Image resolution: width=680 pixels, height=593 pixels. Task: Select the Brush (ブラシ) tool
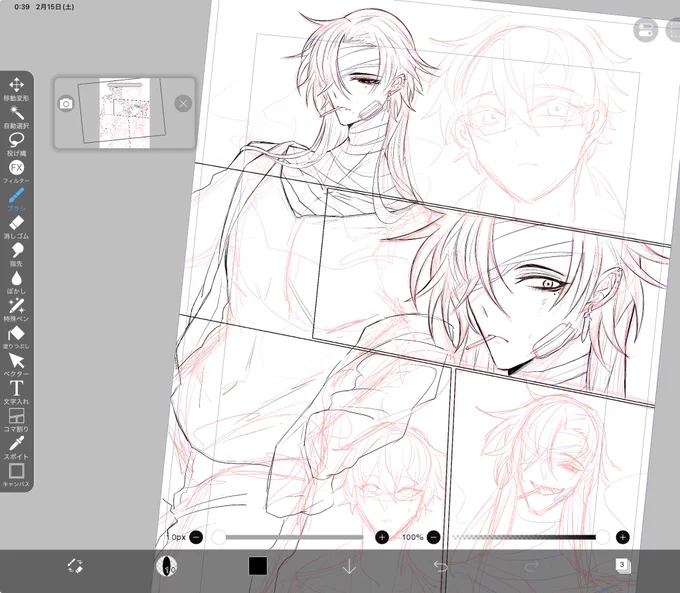[x=16, y=200]
